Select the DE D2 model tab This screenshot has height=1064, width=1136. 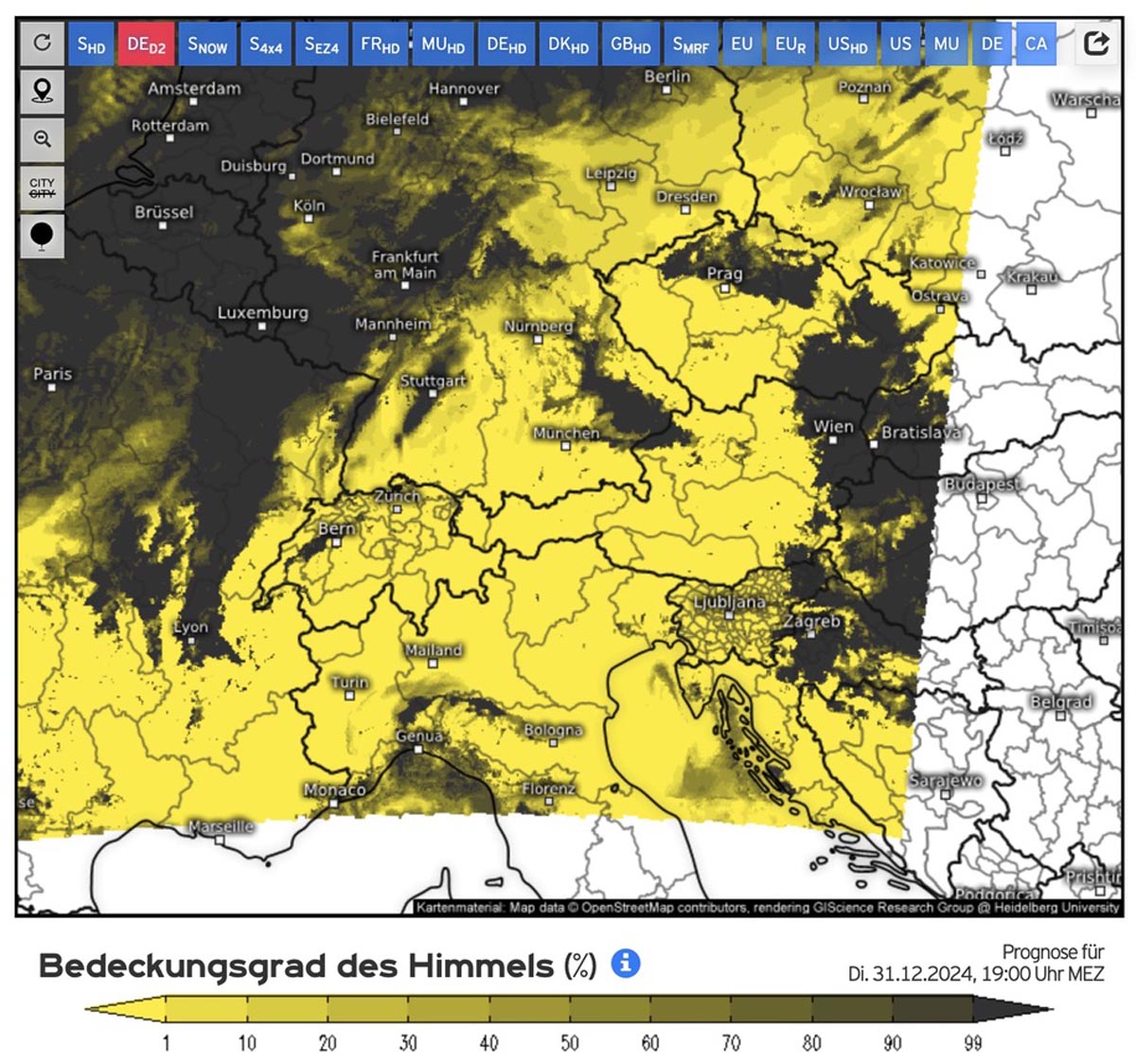click(146, 44)
